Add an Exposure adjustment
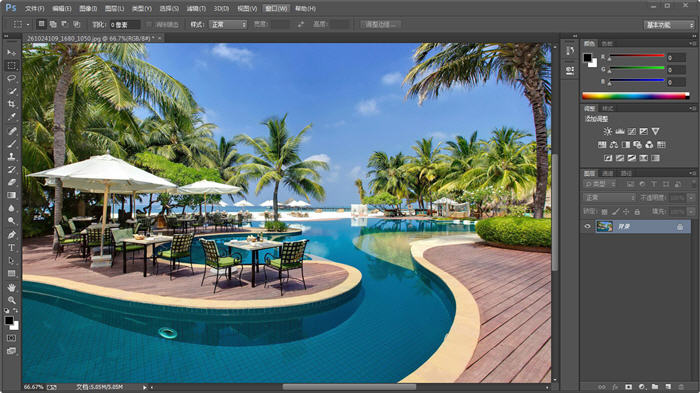Image resolution: width=700 pixels, height=393 pixels. pyautogui.click(x=643, y=131)
